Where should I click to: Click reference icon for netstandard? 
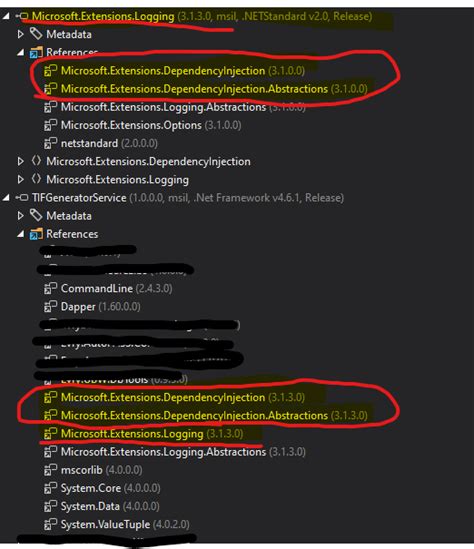(x=50, y=143)
